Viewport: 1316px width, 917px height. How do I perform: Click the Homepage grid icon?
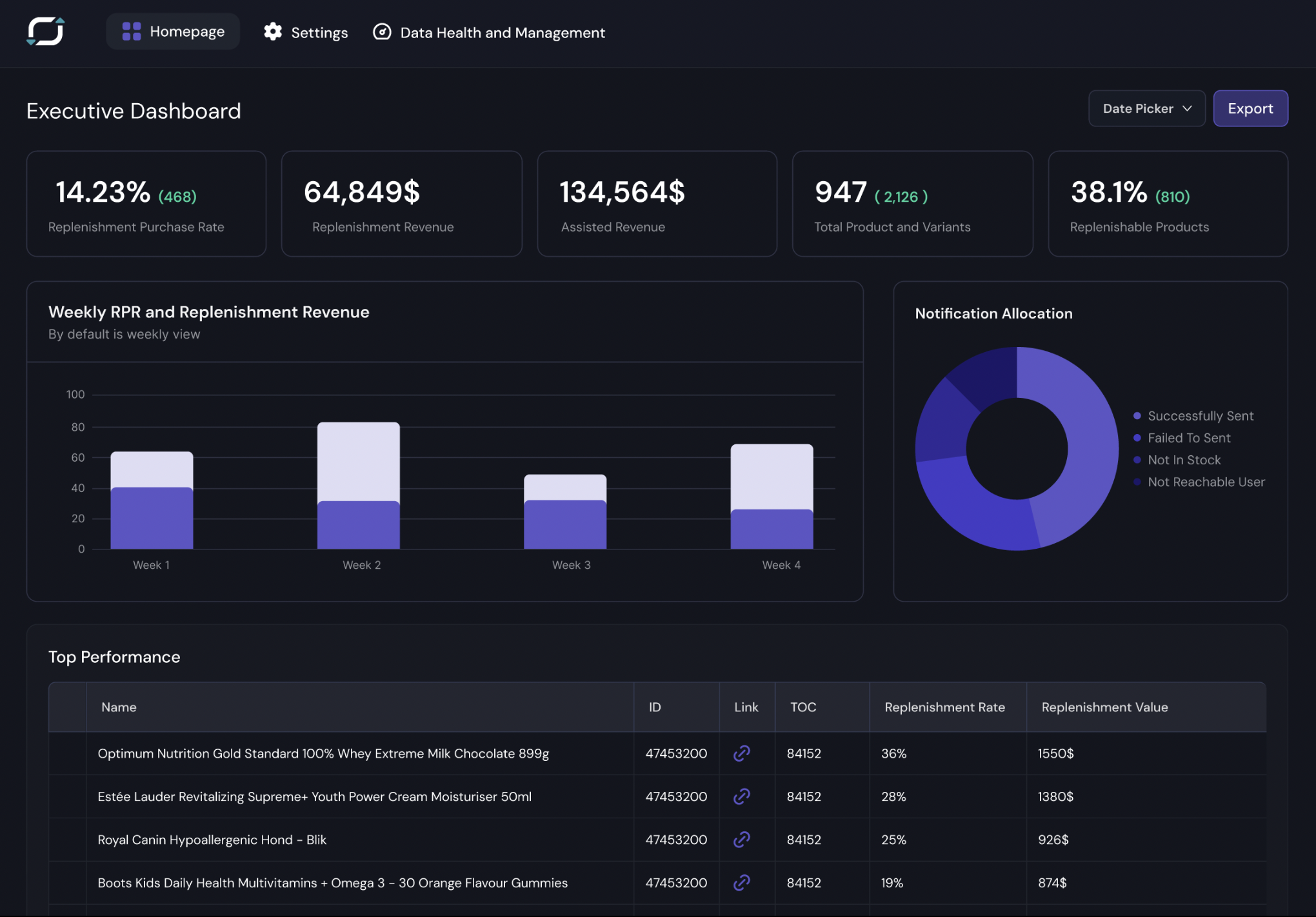click(132, 32)
